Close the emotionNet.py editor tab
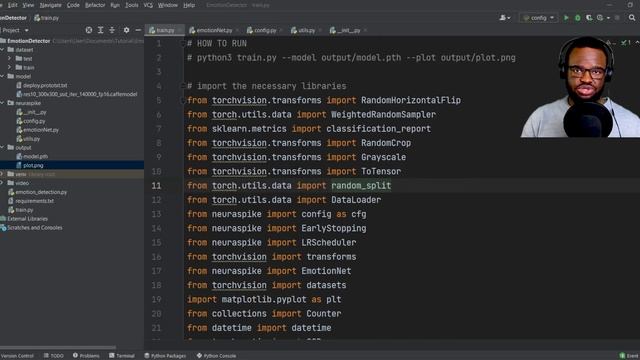 coord(238,31)
